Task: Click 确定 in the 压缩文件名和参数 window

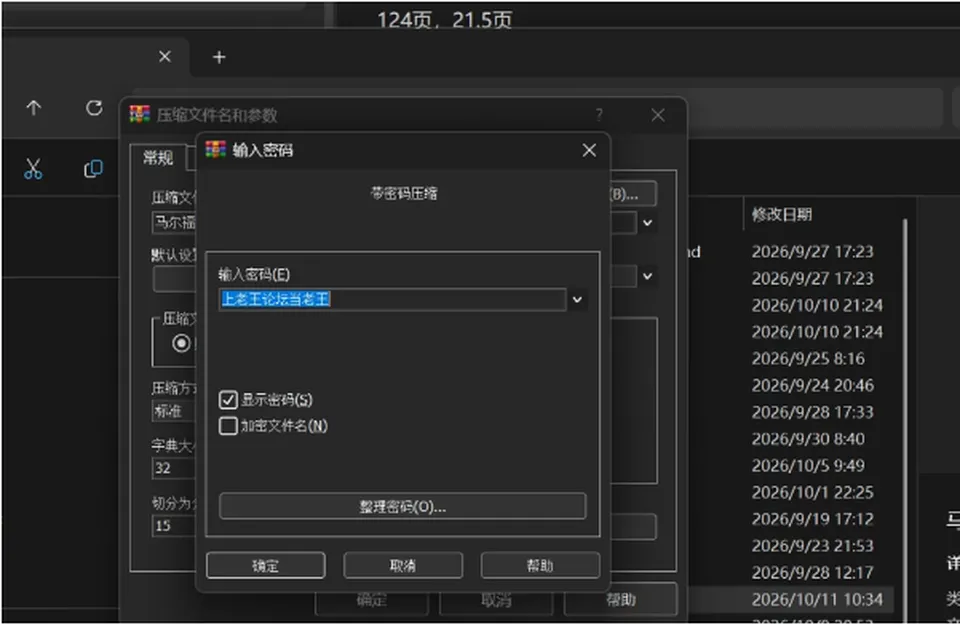Action: coord(372,601)
